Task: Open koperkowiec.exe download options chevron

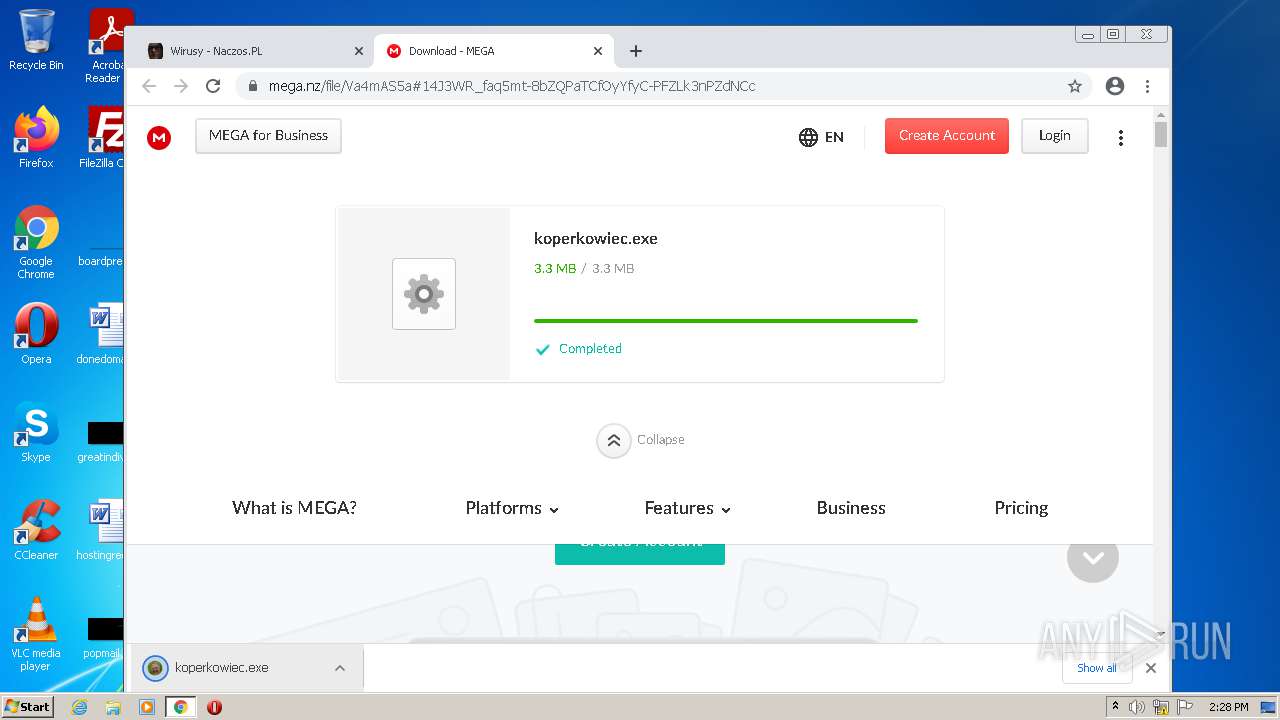Action: [340, 668]
